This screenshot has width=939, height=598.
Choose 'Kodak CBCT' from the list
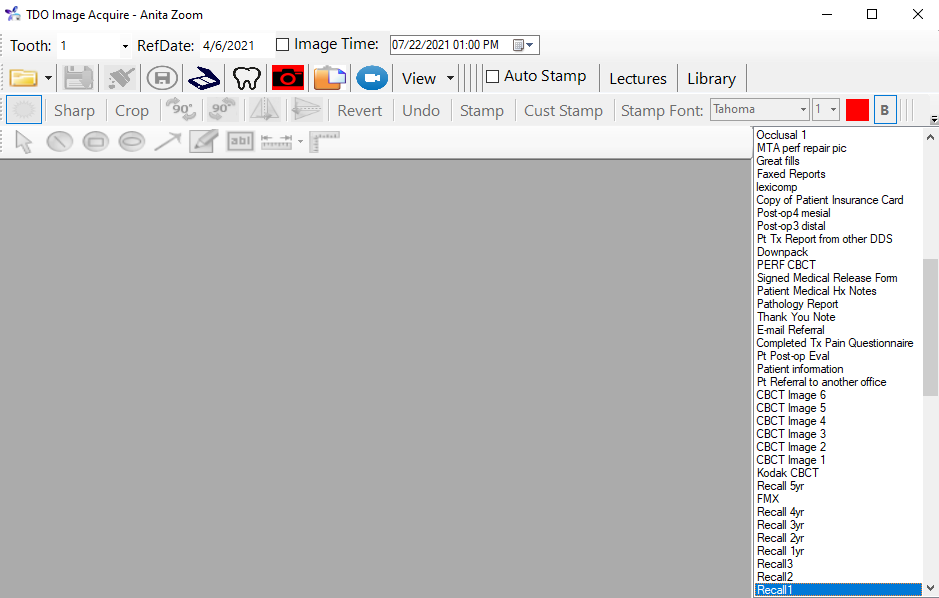tap(787, 473)
